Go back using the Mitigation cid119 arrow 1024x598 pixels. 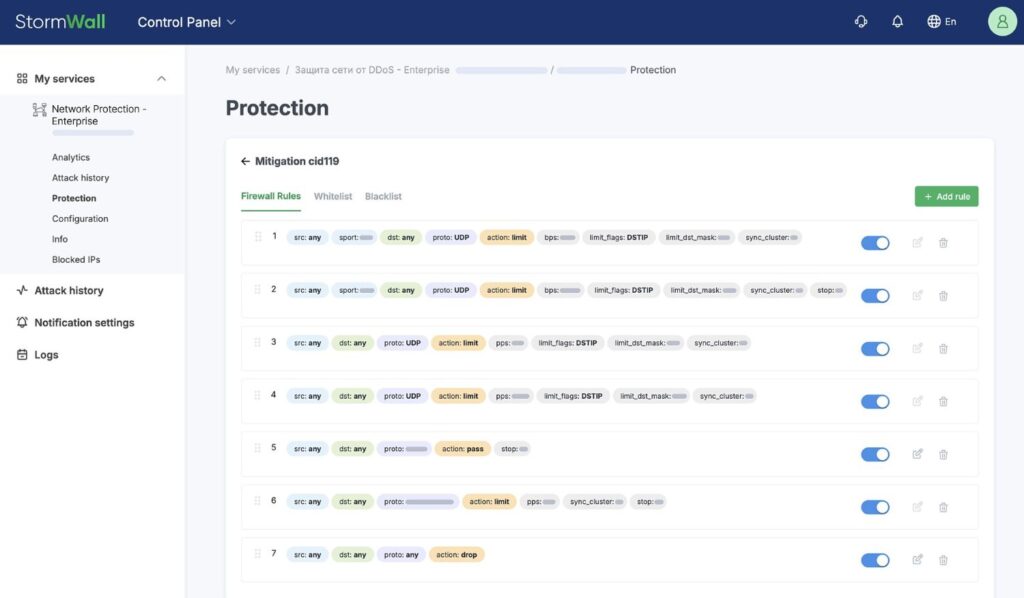coord(244,161)
